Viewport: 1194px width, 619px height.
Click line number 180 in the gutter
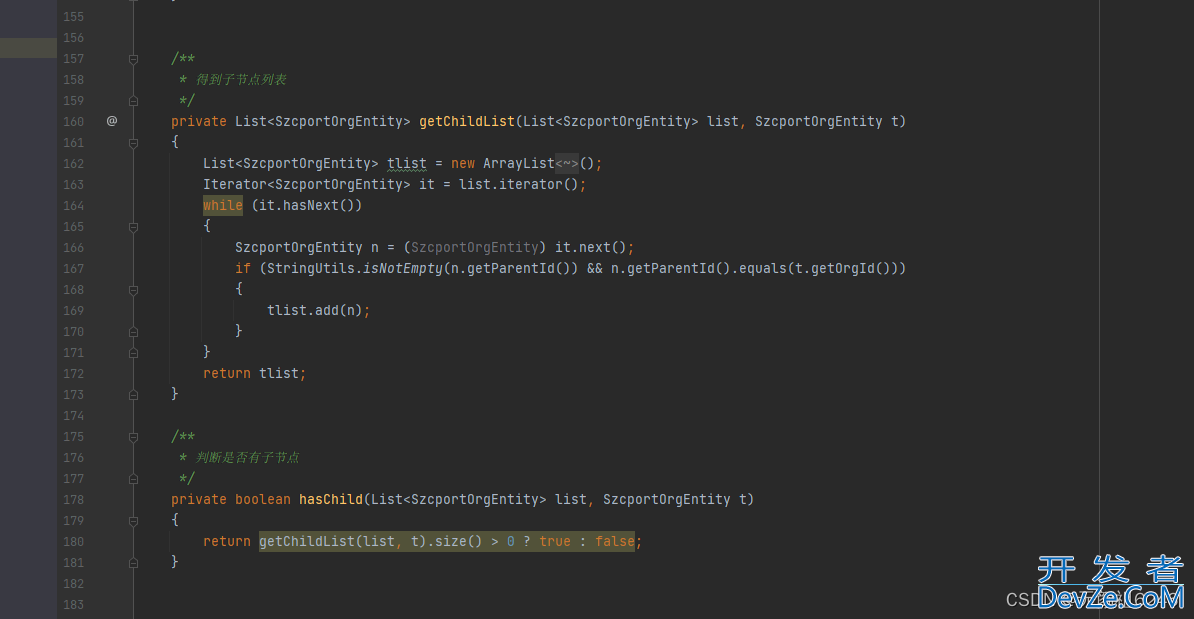pyautogui.click(x=74, y=542)
